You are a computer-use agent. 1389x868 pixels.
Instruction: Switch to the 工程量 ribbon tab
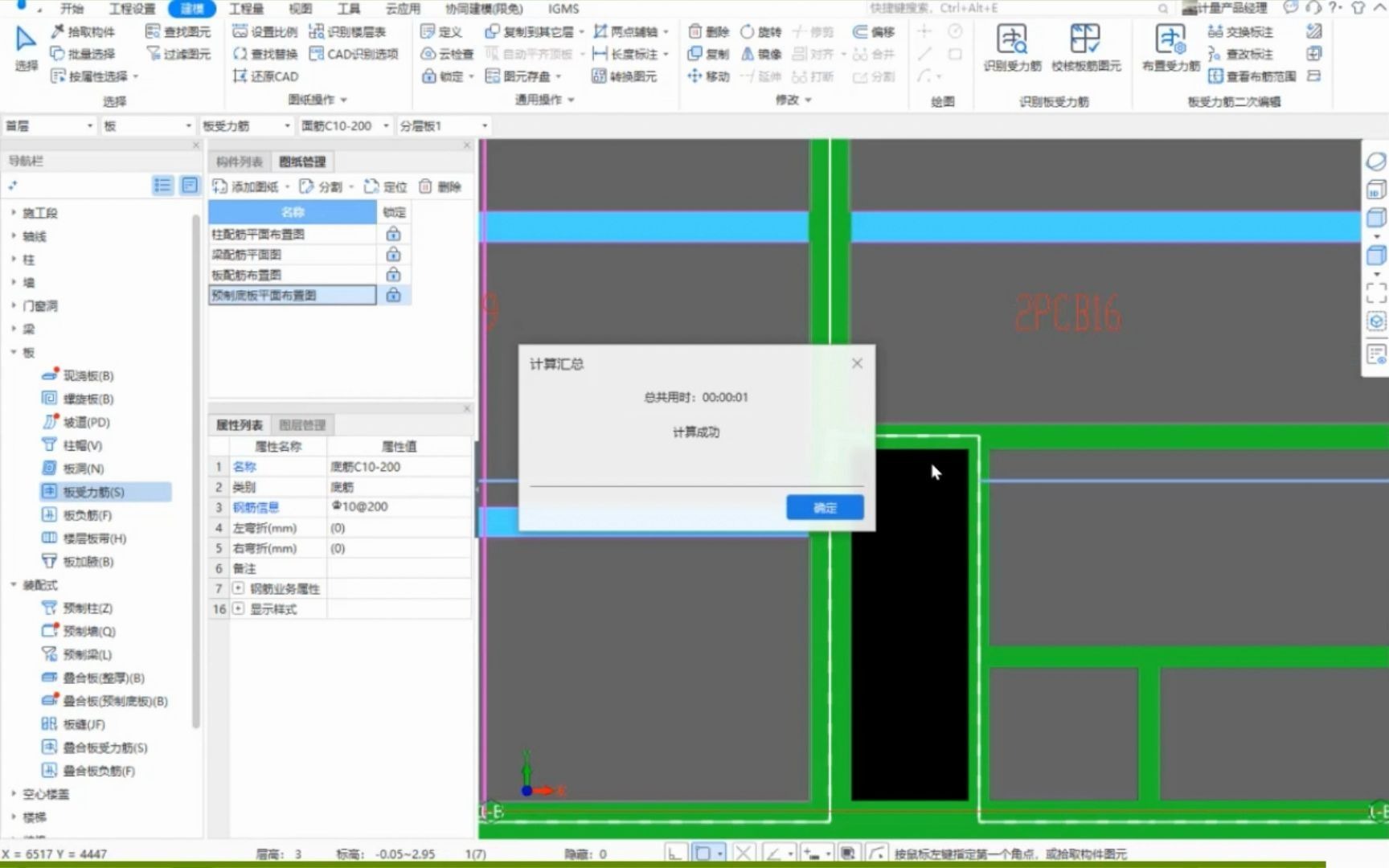(x=245, y=9)
